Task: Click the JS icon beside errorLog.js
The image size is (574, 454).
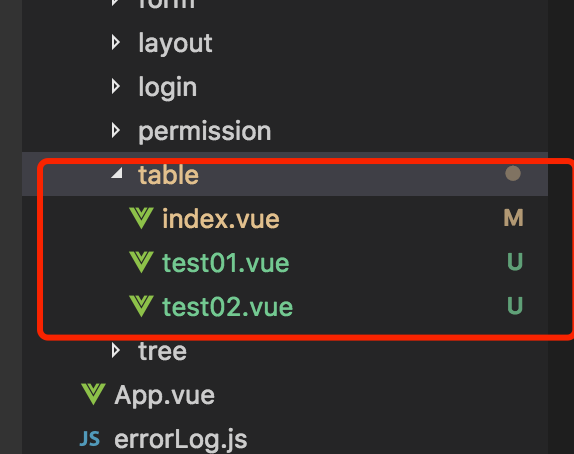Action: pyautogui.click(x=90, y=439)
